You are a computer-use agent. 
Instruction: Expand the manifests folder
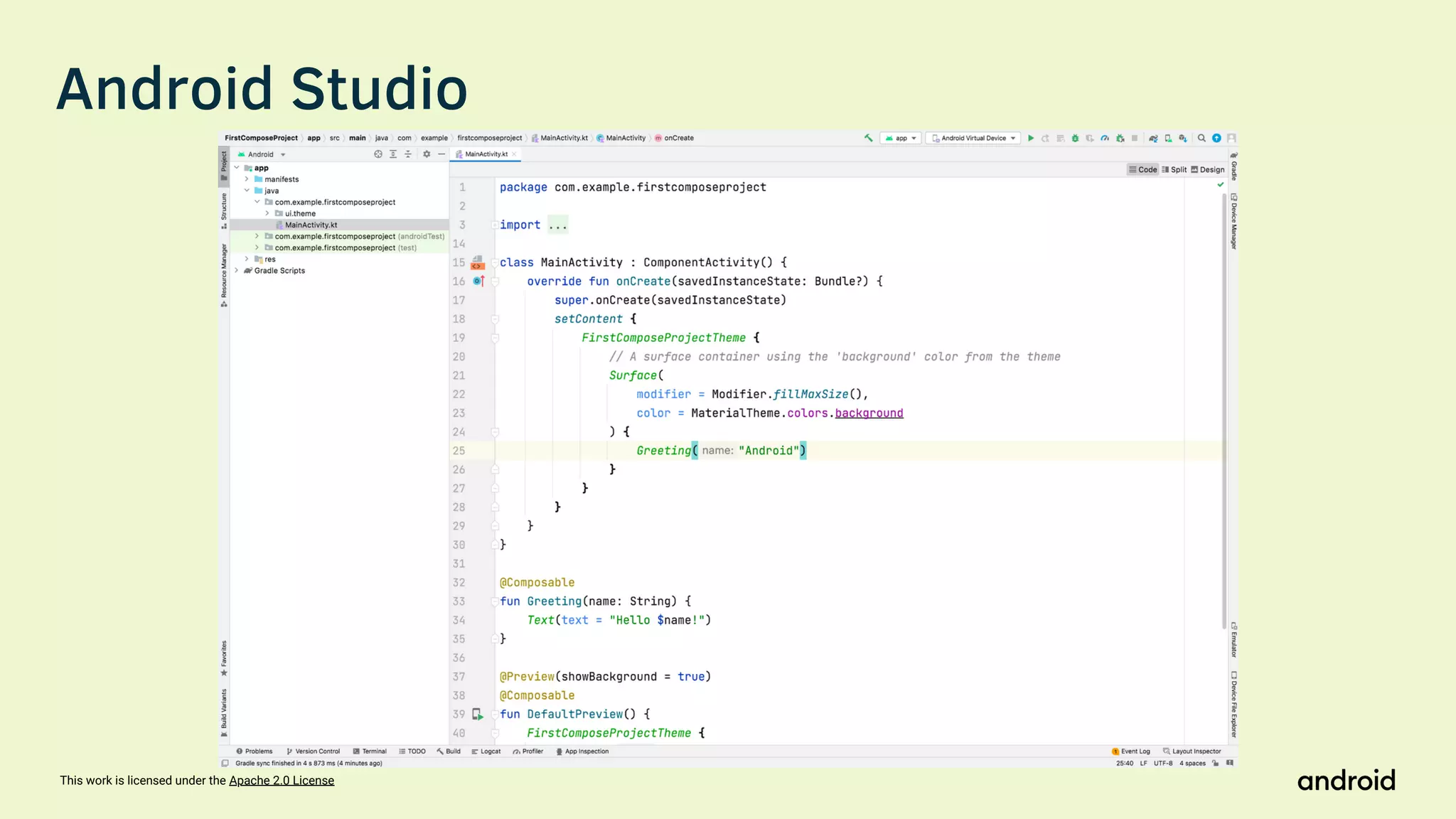click(x=247, y=180)
